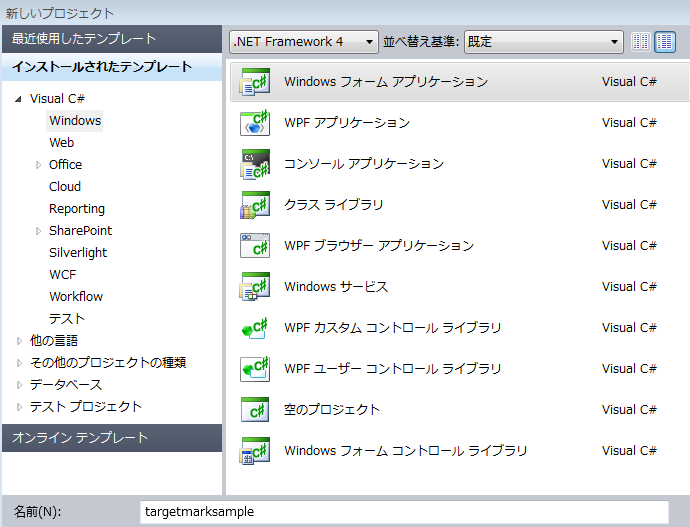
Task: Select Windows under Visual C#
Action: click(75, 121)
